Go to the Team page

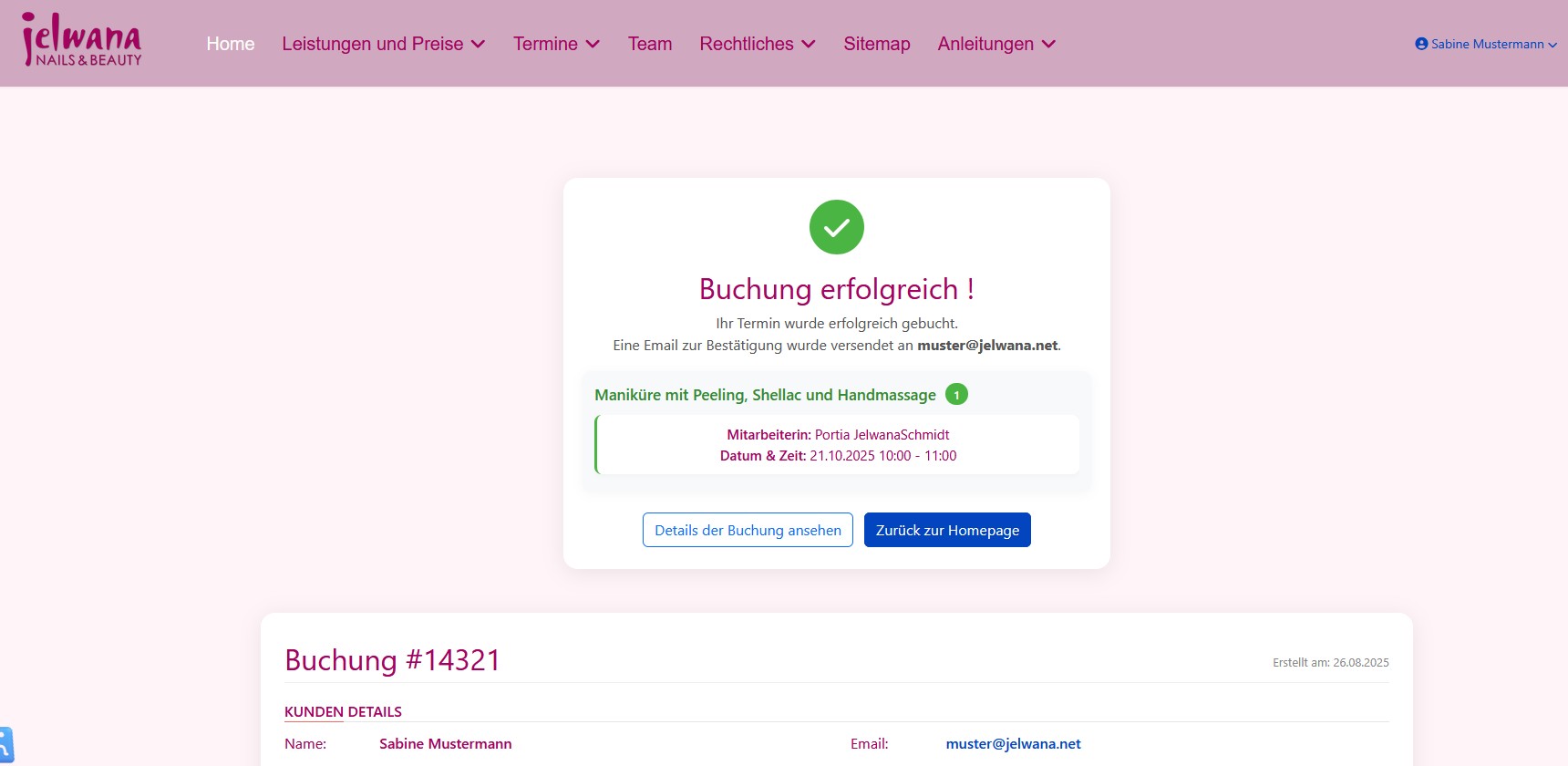click(650, 44)
